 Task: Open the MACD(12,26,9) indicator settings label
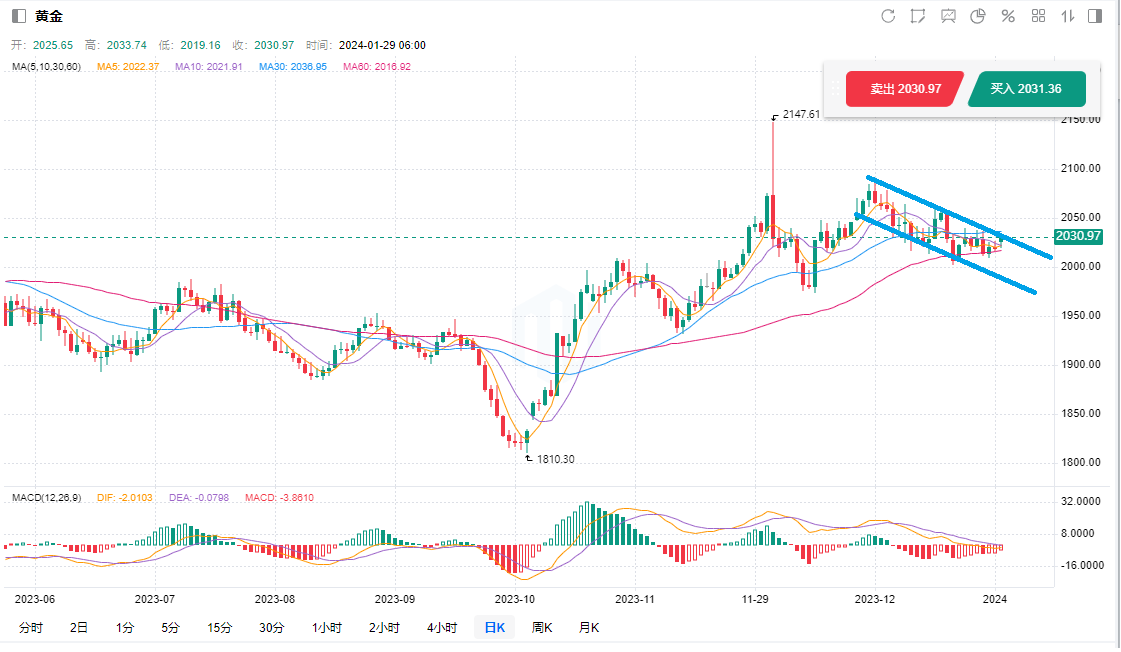pos(49,497)
